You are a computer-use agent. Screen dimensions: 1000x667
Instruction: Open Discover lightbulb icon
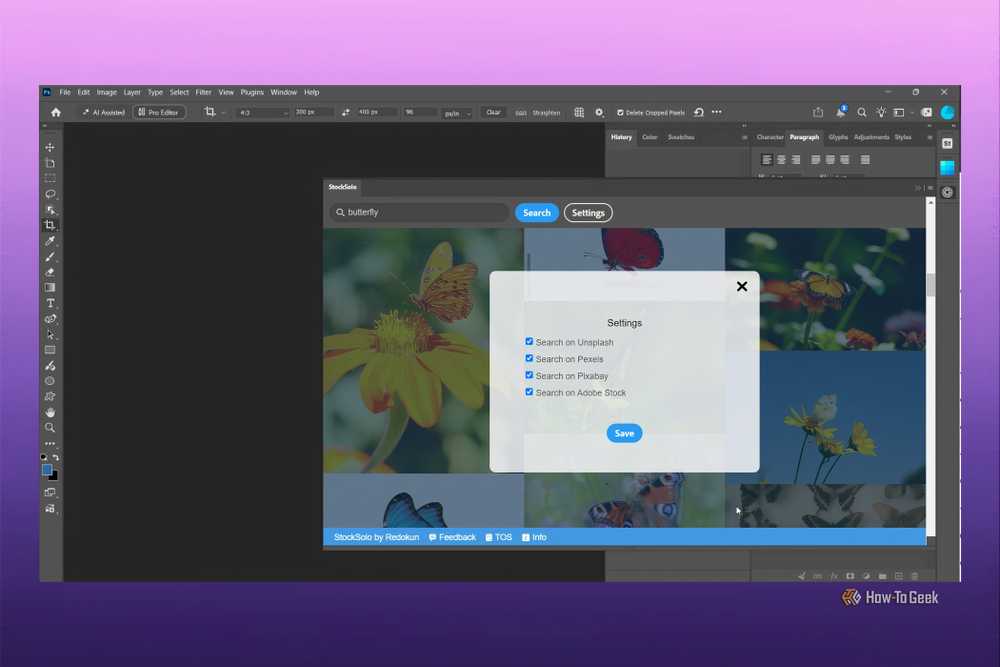(x=881, y=112)
